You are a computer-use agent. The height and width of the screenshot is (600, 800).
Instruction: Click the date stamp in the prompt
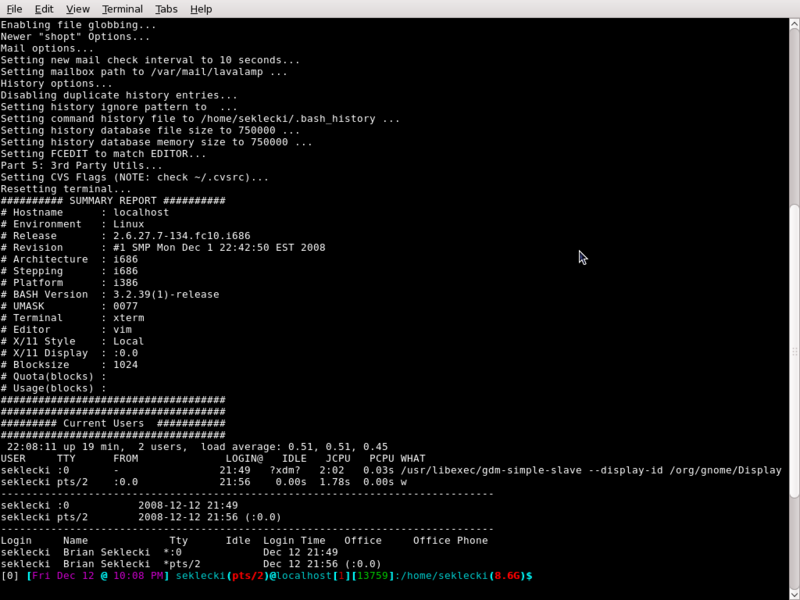tap(98, 576)
